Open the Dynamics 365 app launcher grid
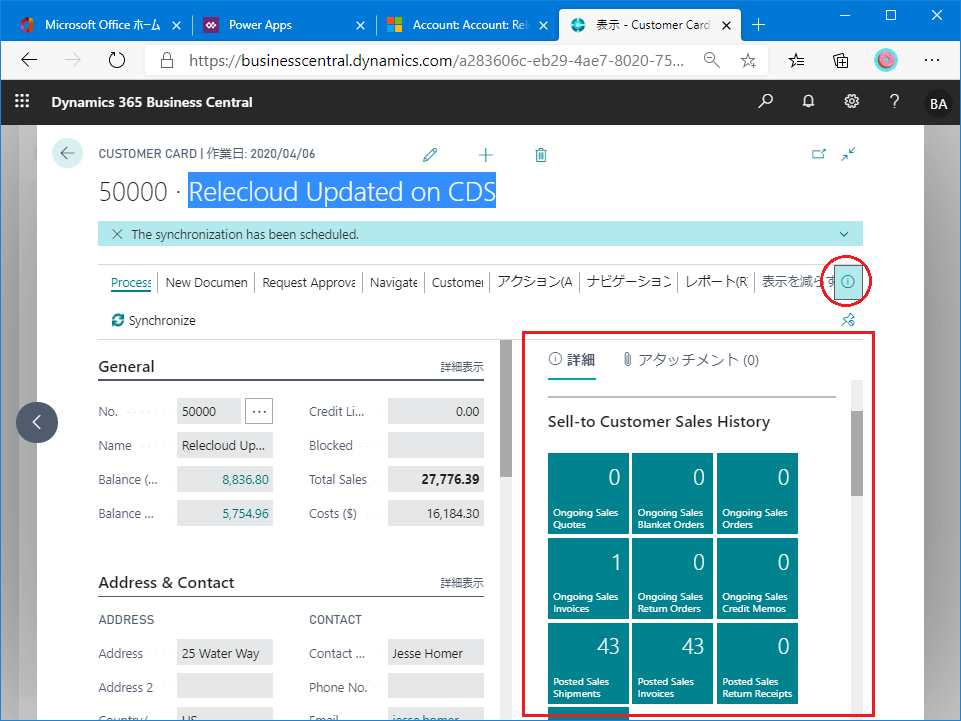The width and height of the screenshot is (961, 721). [22, 101]
